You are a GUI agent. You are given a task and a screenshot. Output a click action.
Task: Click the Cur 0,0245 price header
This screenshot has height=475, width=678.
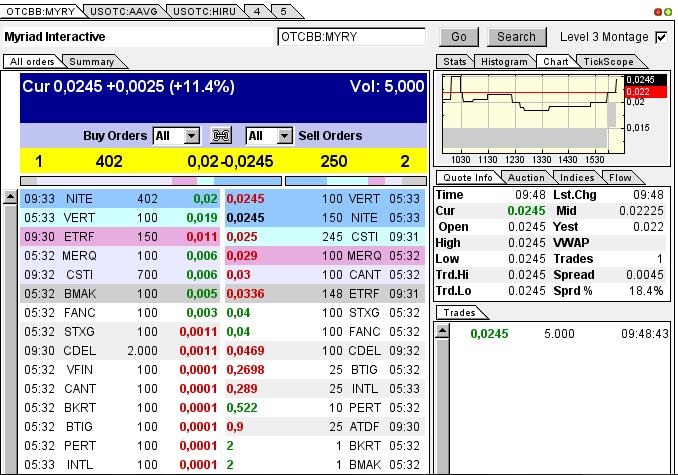pos(128,86)
